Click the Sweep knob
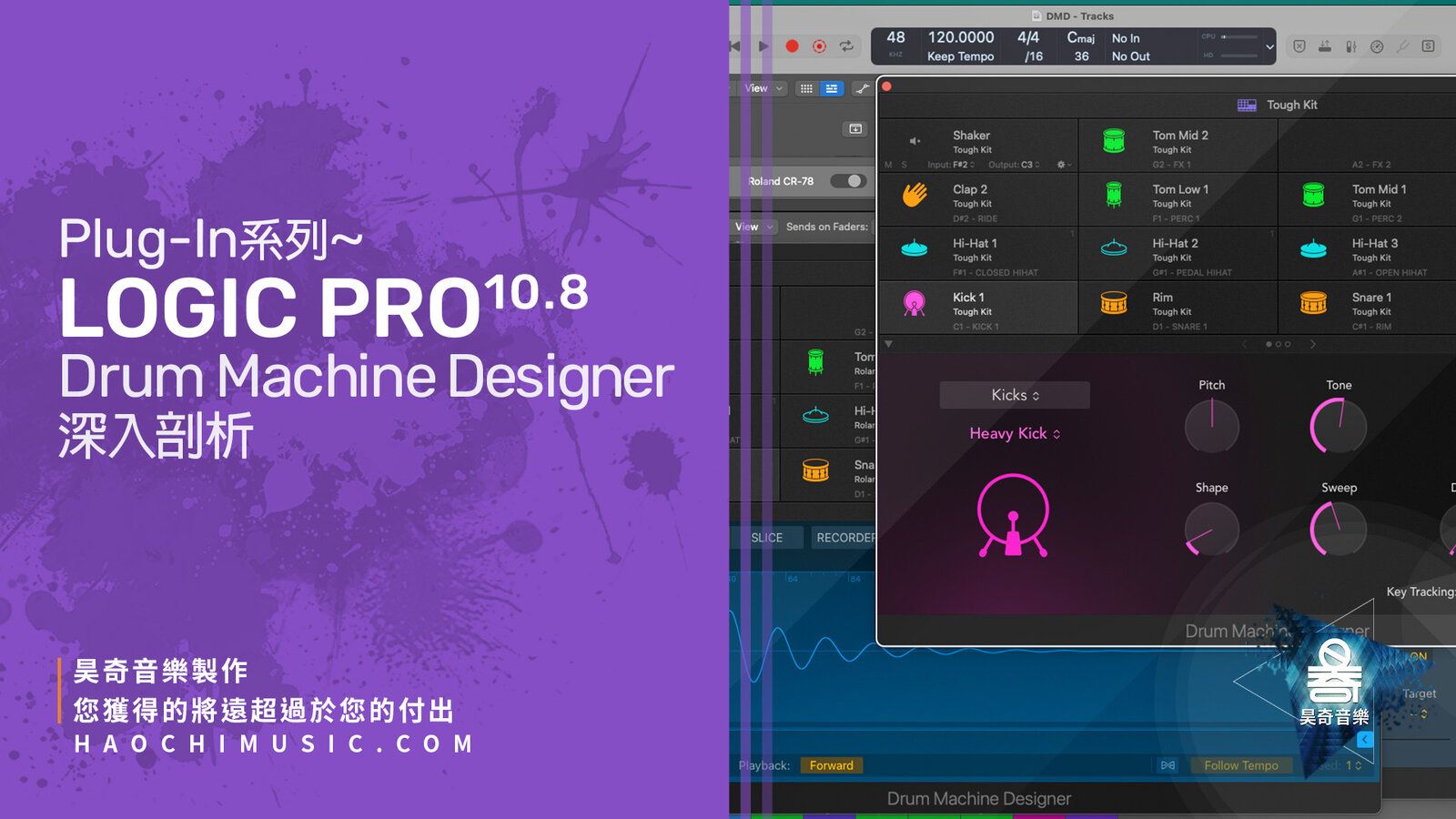The height and width of the screenshot is (819, 1456). [x=1338, y=528]
